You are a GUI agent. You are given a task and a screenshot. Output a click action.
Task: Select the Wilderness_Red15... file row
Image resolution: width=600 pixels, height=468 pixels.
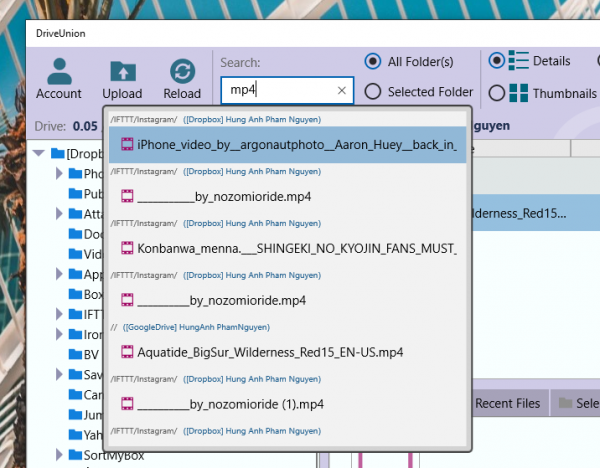(536, 213)
